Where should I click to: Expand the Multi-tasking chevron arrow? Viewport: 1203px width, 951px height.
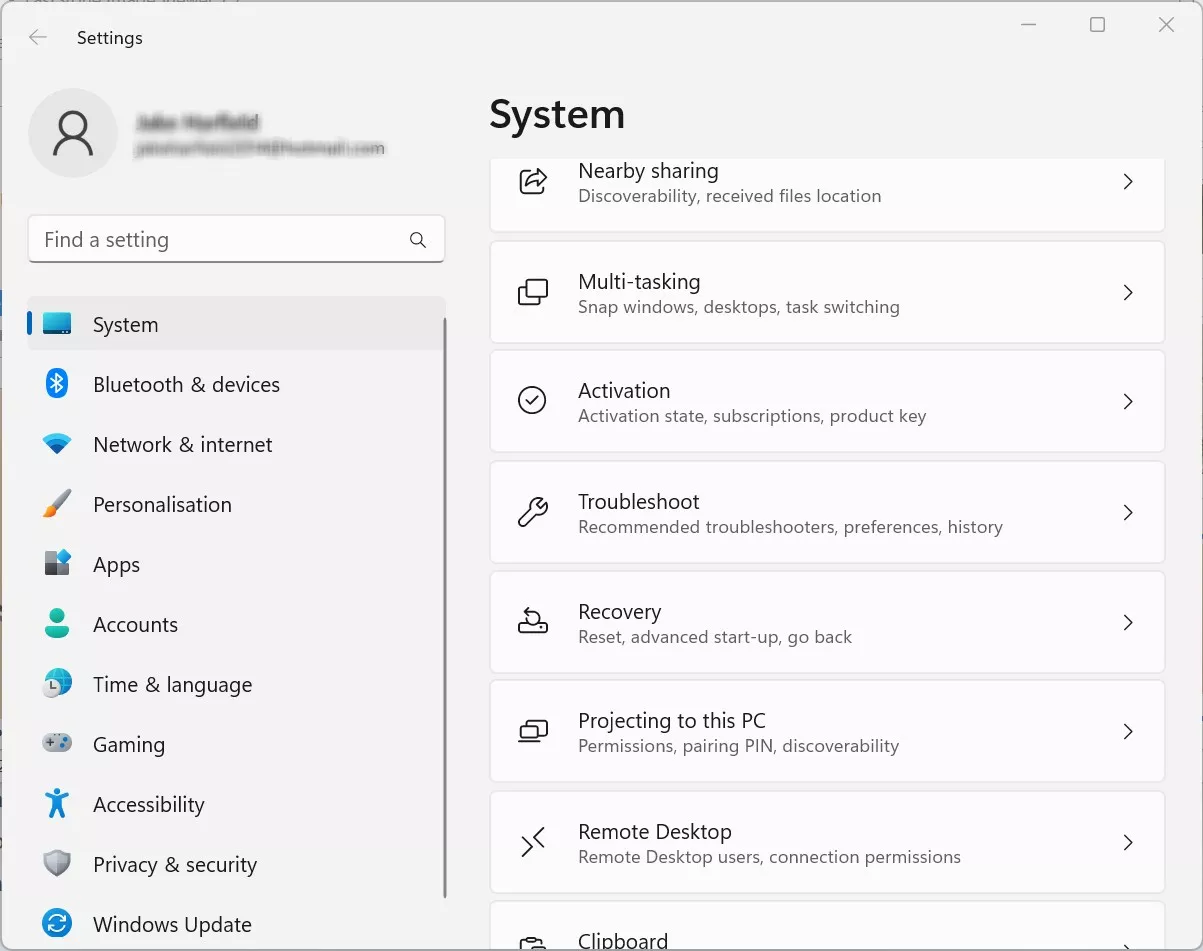pos(1128,293)
